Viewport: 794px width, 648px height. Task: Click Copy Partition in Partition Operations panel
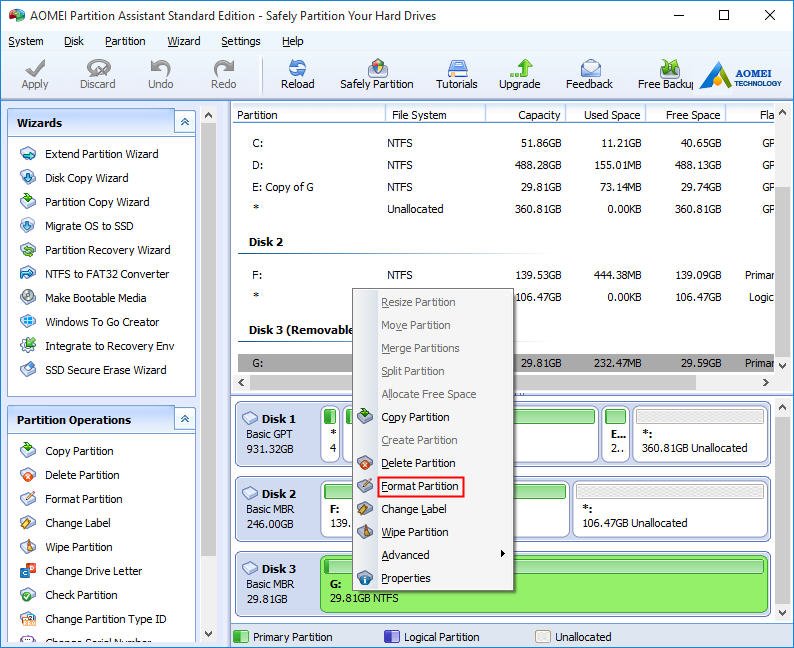click(x=66, y=451)
